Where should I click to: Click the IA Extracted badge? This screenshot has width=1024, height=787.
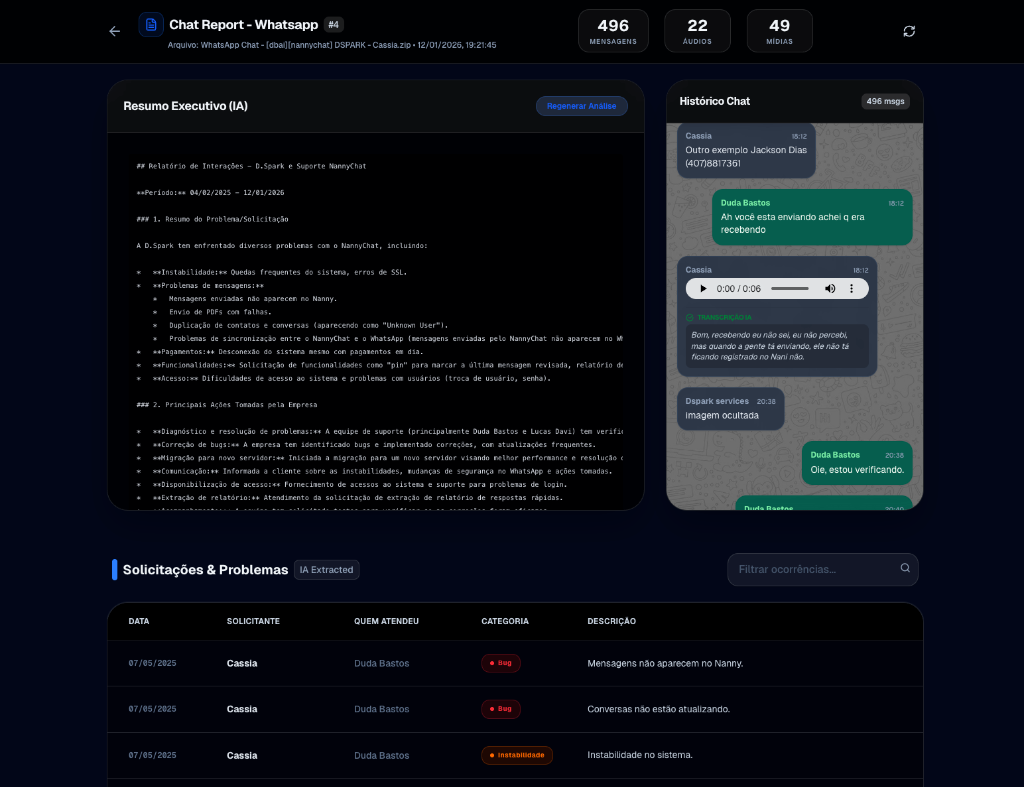[x=326, y=569]
